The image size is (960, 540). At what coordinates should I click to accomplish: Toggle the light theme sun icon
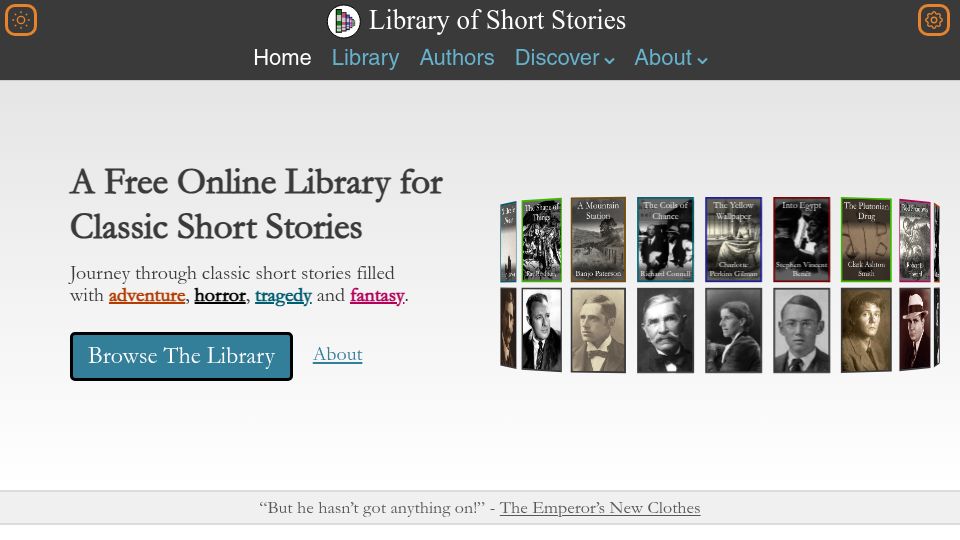(21, 20)
